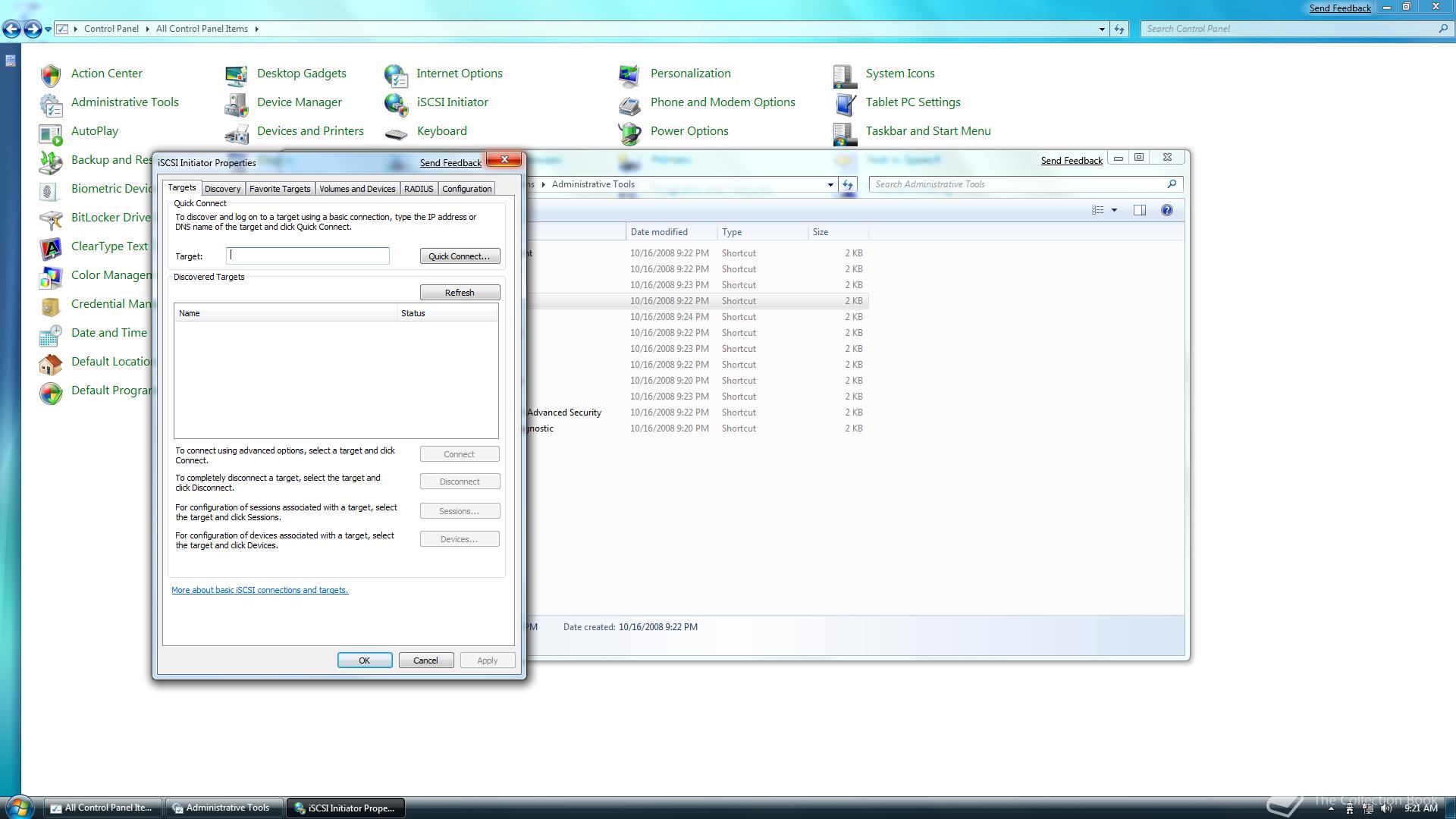Click the Power Options icon
Image resolution: width=1456 pixels, height=819 pixels.
(629, 133)
